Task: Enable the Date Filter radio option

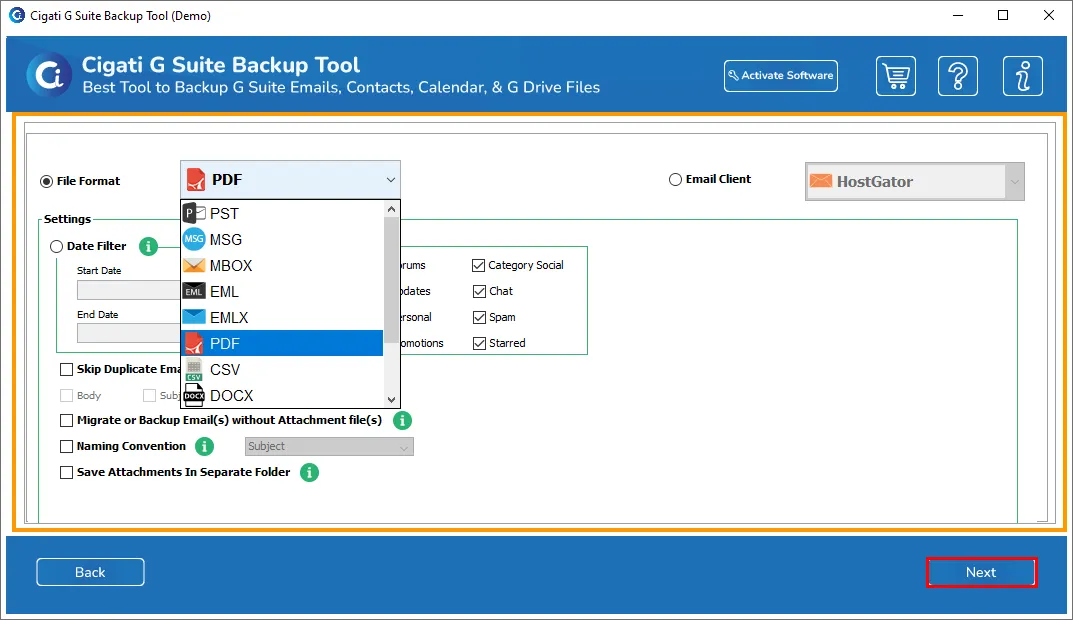Action: (x=57, y=246)
